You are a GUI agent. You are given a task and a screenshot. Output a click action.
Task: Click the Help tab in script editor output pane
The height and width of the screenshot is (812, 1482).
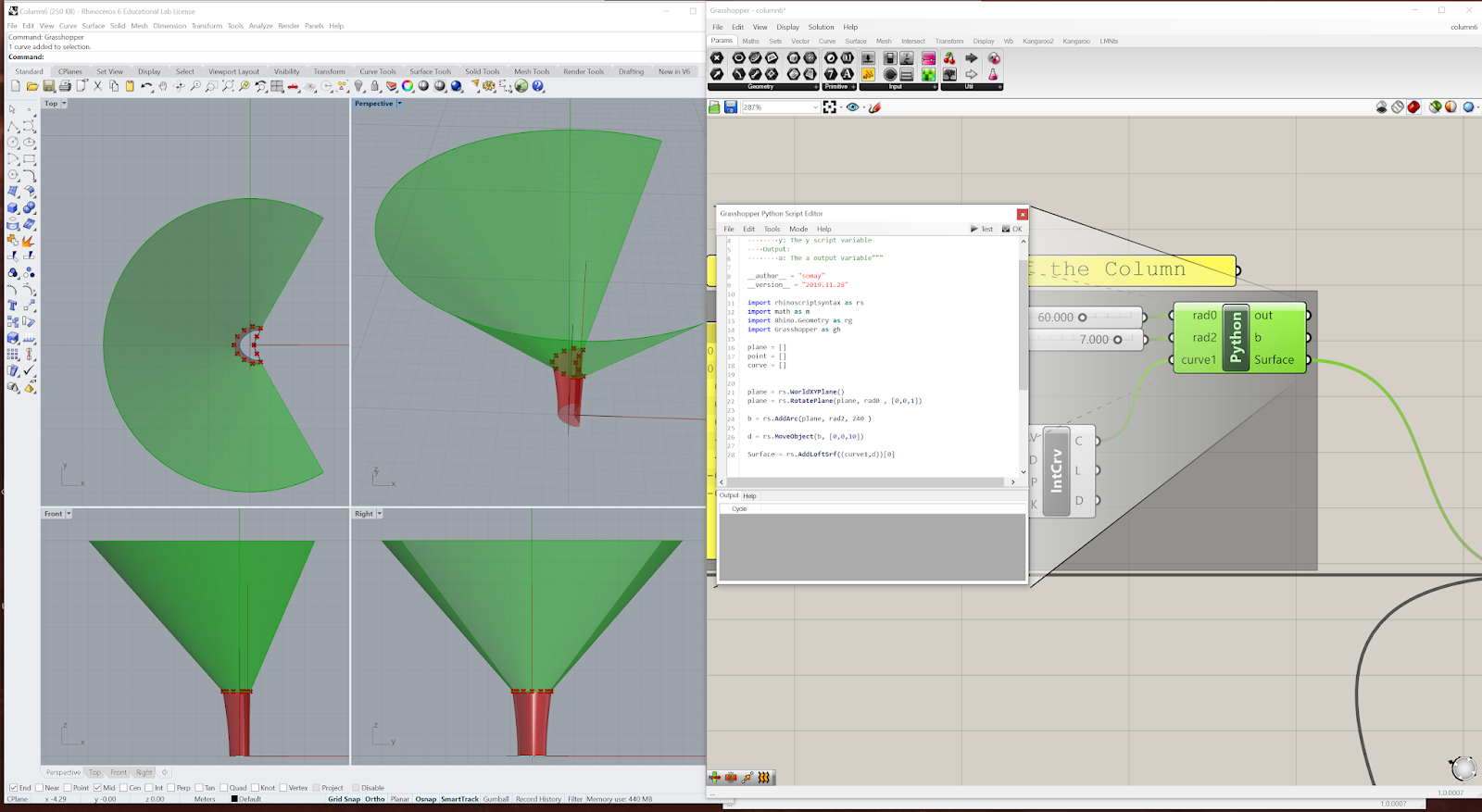click(x=749, y=496)
